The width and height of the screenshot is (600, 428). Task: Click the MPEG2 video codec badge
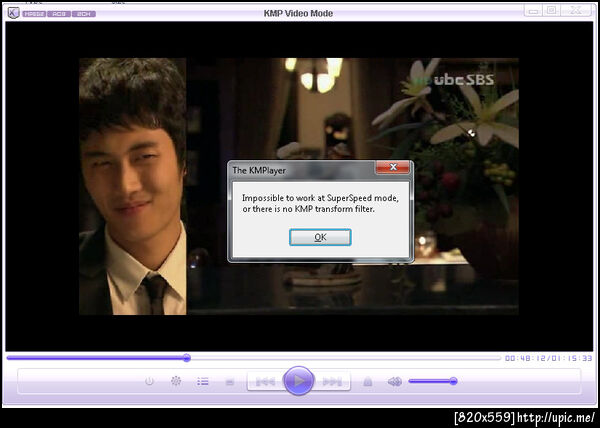[x=34, y=14]
